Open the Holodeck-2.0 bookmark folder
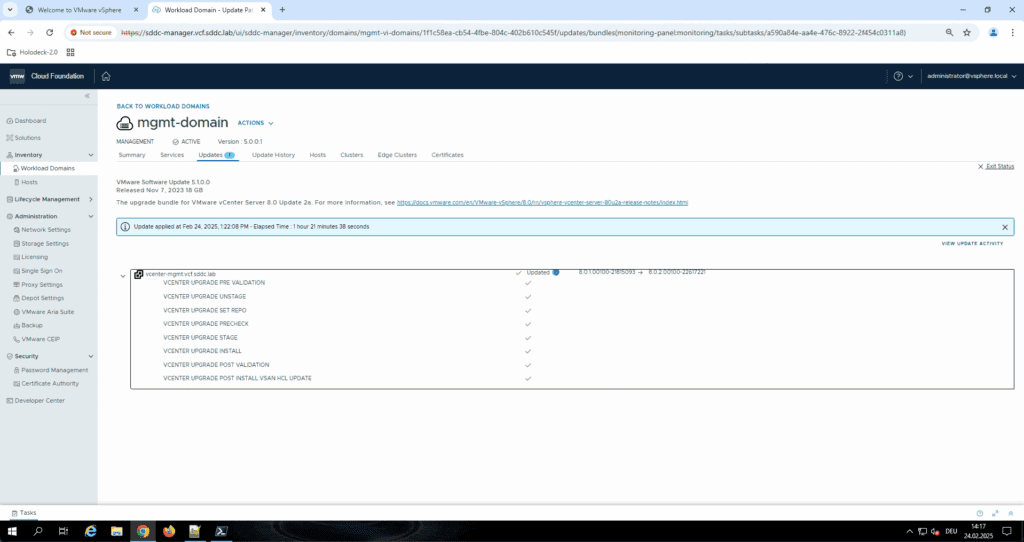This screenshot has height=542, width=1024. [x=32, y=52]
